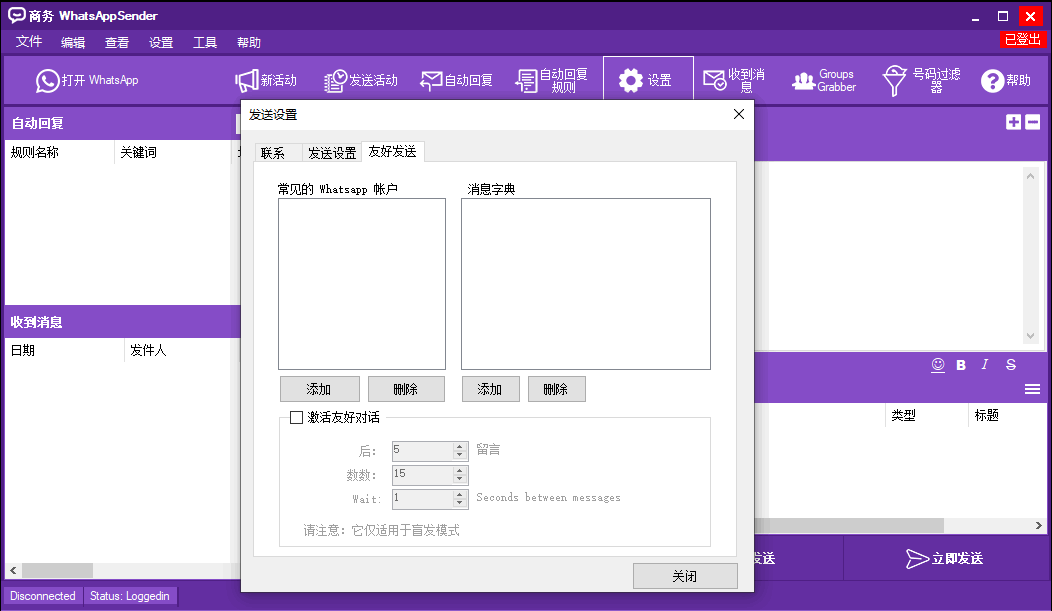
Task: Open the 工具 menu
Action: pyautogui.click(x=205, y=42)
